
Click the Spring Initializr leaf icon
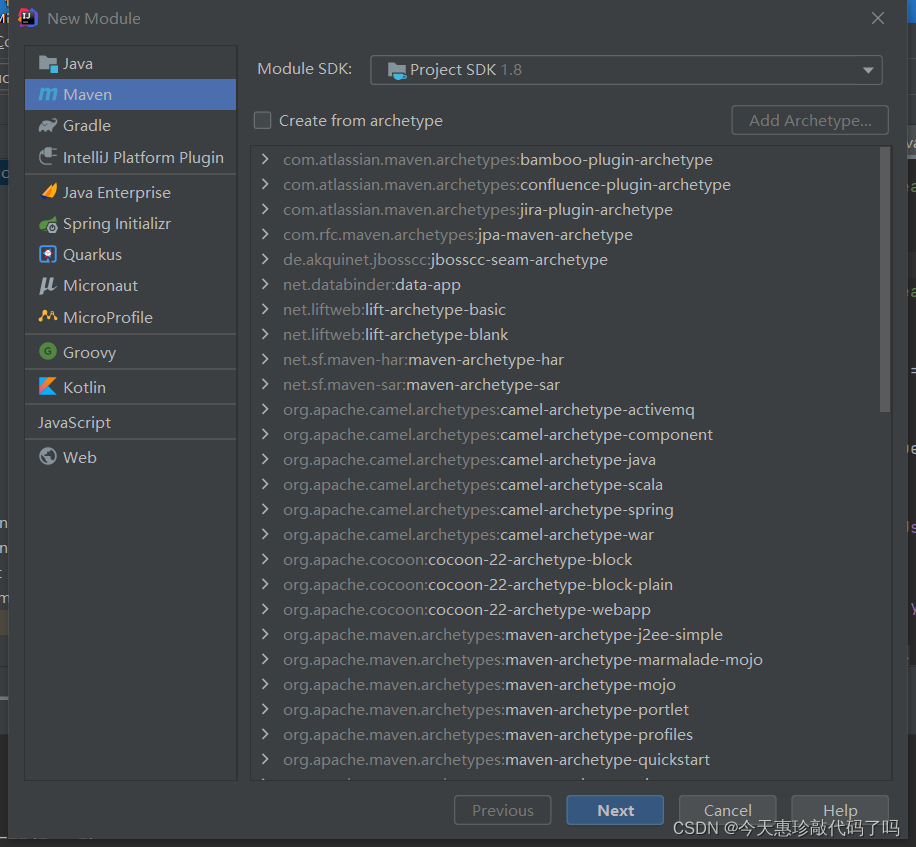pyautogui.click(x=48, y=224)
